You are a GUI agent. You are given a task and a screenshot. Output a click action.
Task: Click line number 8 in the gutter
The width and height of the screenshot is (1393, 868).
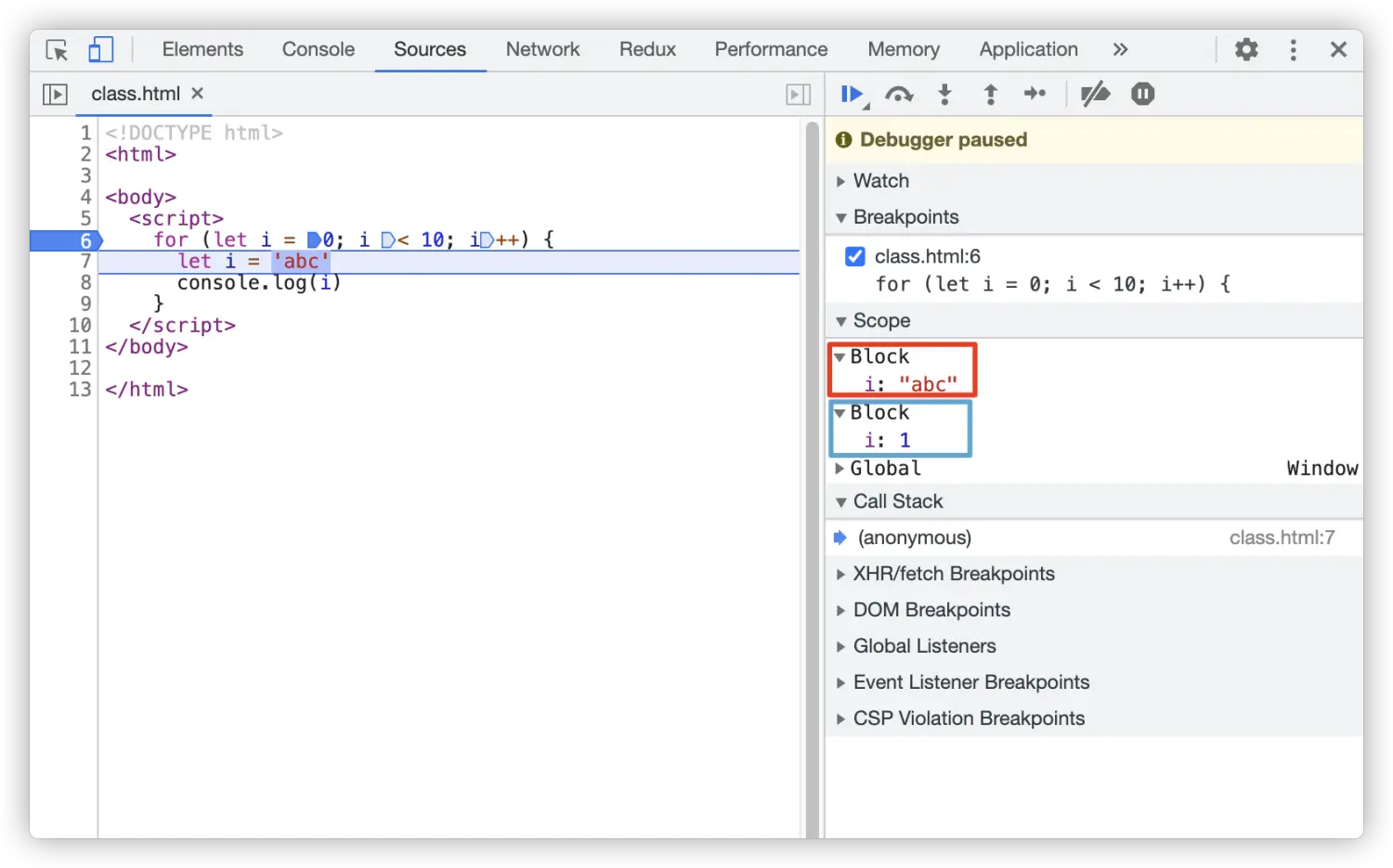(85, 283)
